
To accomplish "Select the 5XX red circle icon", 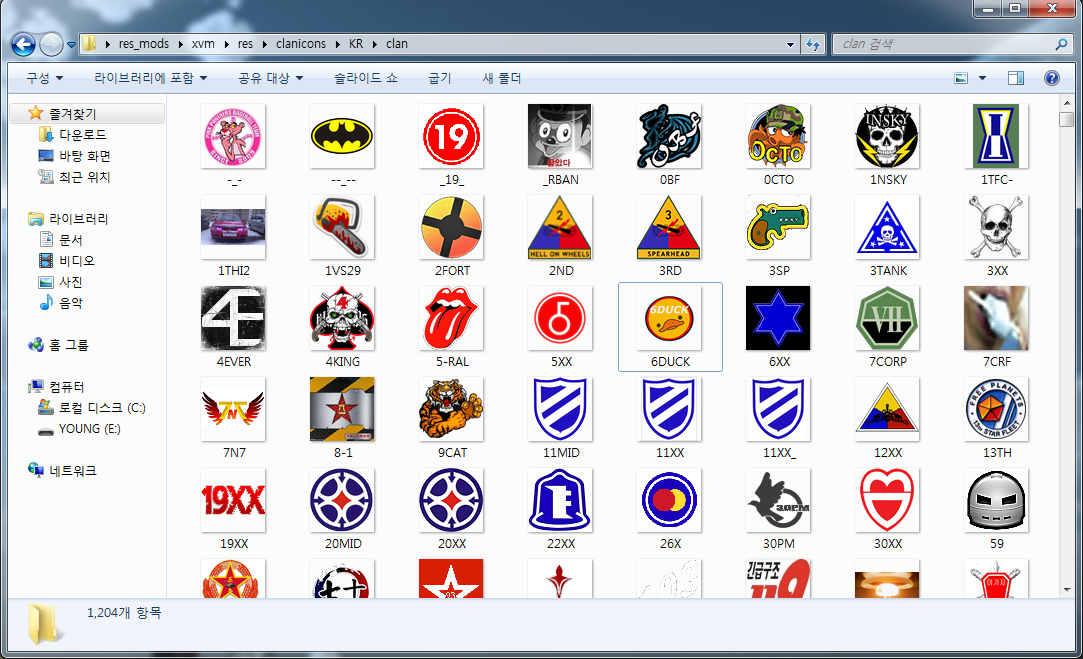I will click(x=560, y=318).
